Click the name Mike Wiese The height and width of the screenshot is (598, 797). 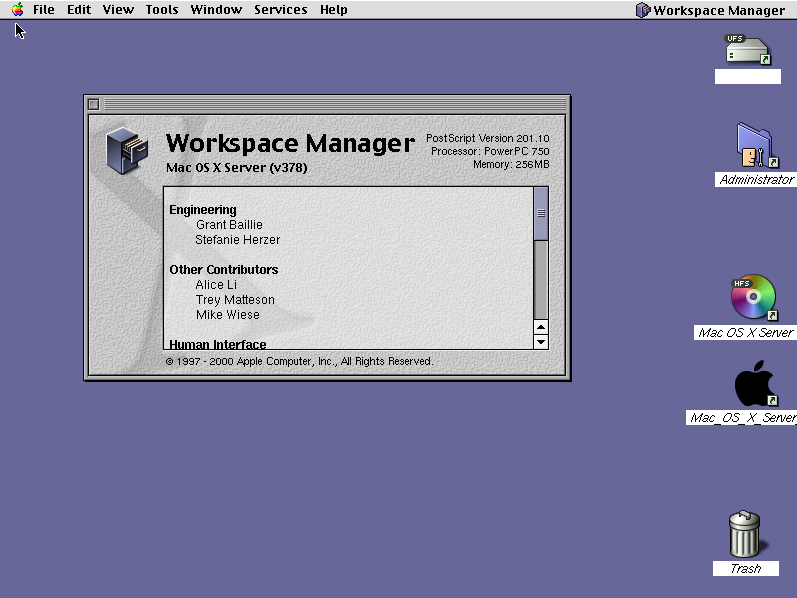[x=228, y=315]
